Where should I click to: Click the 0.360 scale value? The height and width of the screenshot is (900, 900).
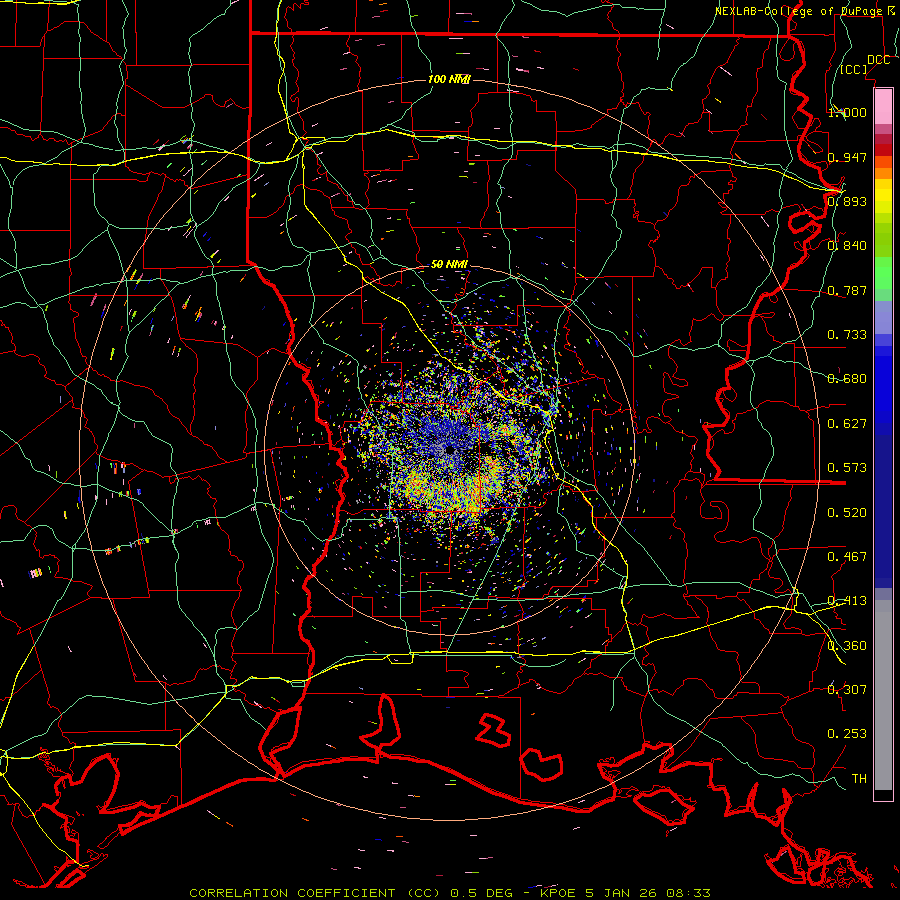(847, 646)
